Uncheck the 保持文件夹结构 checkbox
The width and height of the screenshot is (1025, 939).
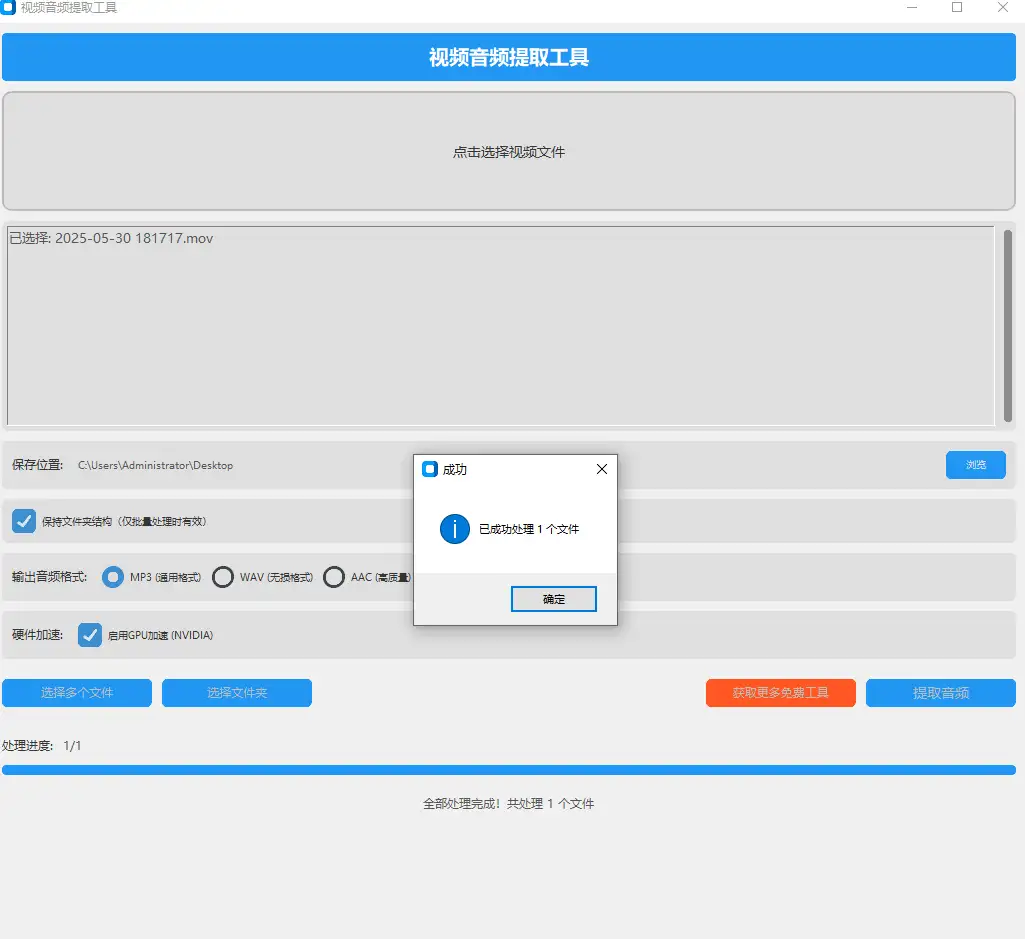pyautogui.click(x=24, y=521)
